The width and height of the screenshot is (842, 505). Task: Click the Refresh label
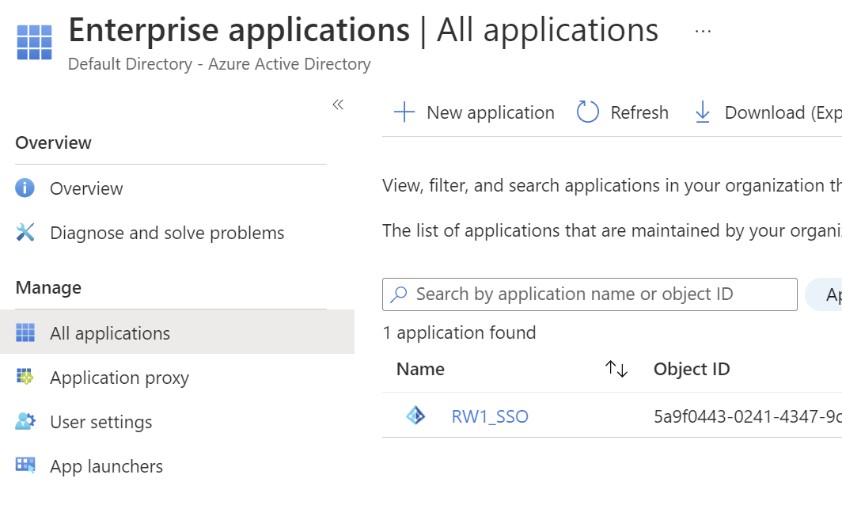point(639,113)
